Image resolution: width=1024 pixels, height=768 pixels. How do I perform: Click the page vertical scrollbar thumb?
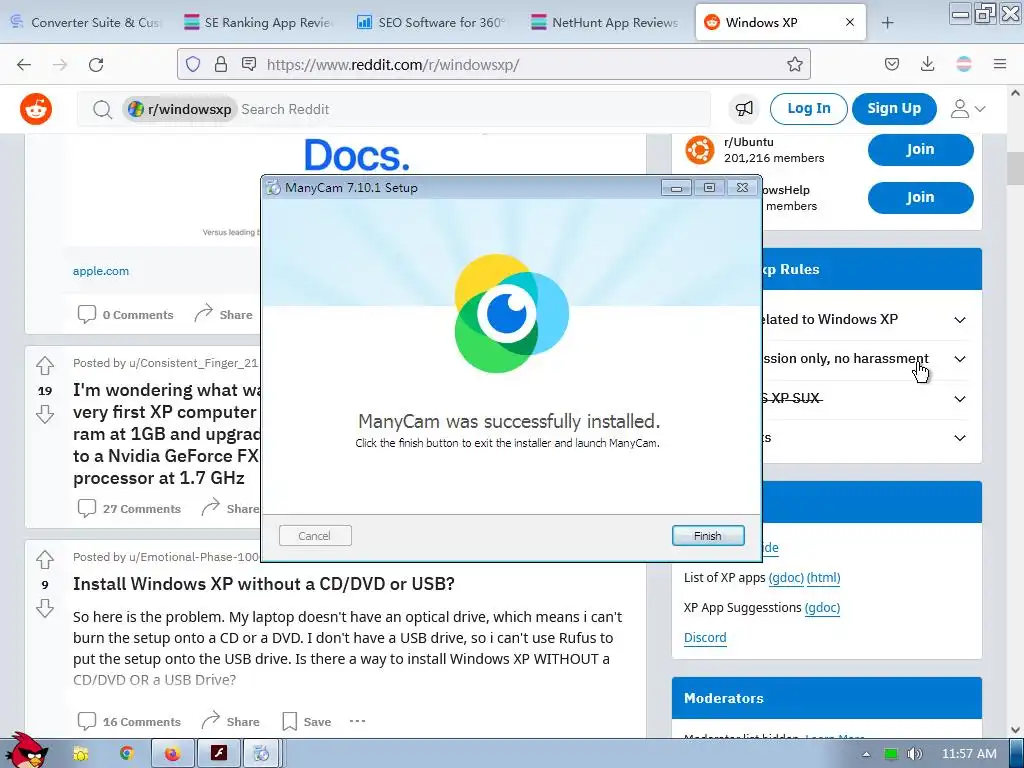(1014, 168)
